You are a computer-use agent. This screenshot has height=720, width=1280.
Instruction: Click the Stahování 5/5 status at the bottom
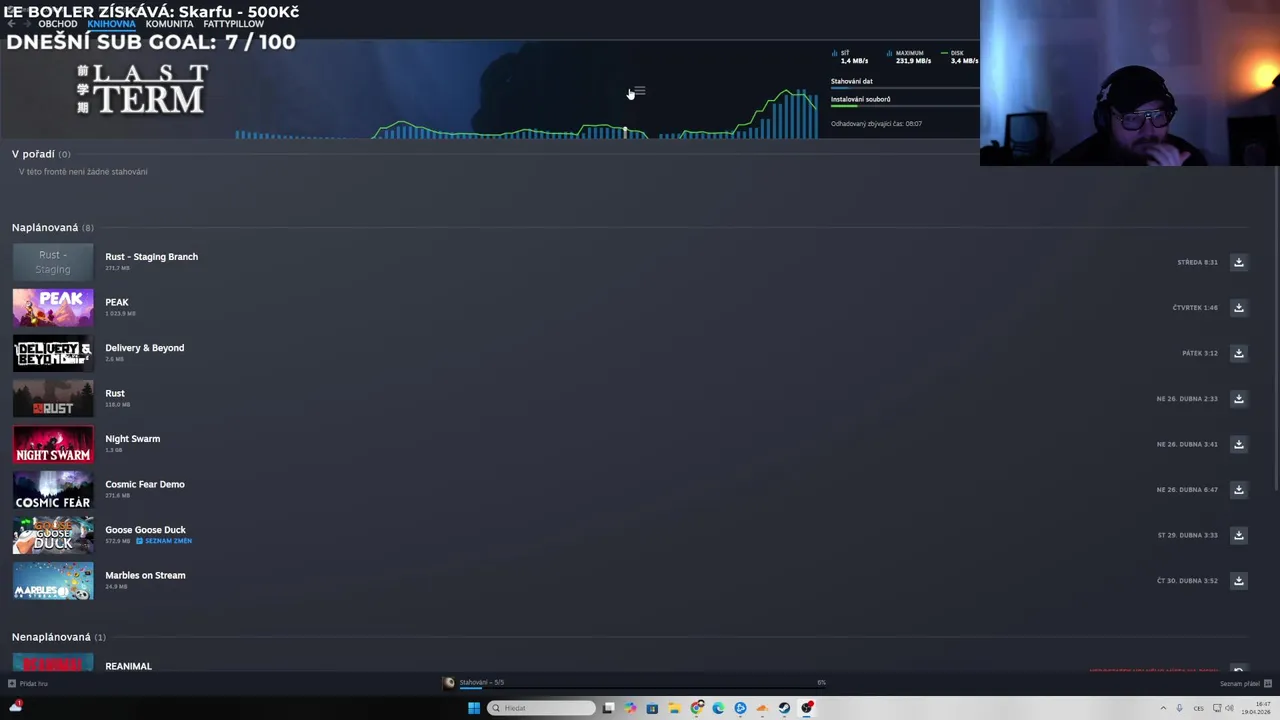click(x=481, y=682)
